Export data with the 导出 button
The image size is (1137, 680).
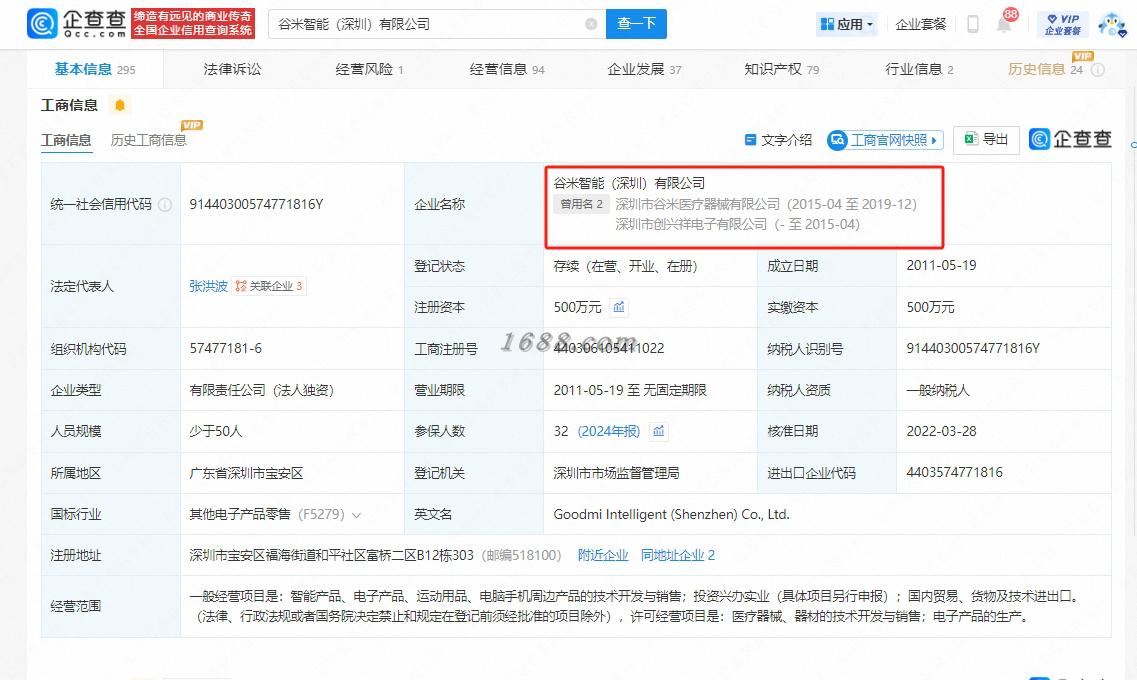tap(986, 139)
